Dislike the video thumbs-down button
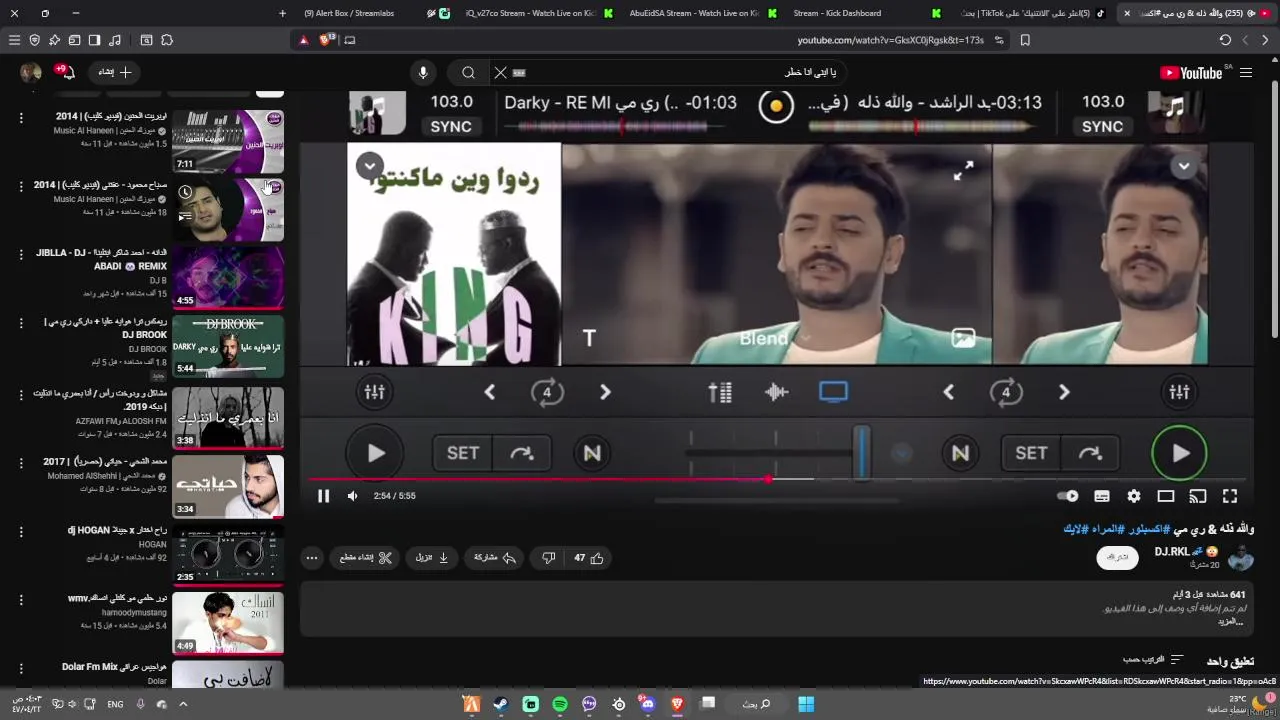1280x720 pixels. point(548,558)
